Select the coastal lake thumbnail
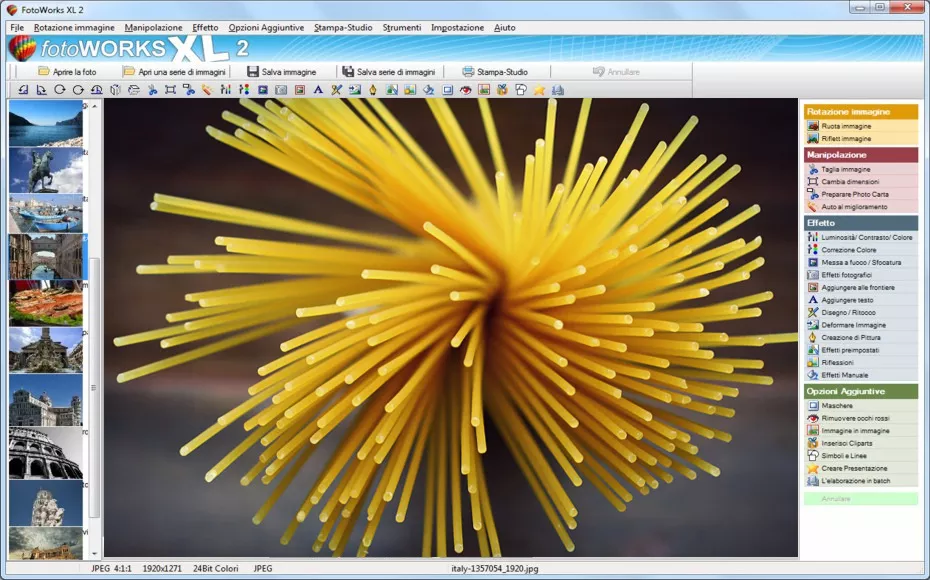 point(46,123)
